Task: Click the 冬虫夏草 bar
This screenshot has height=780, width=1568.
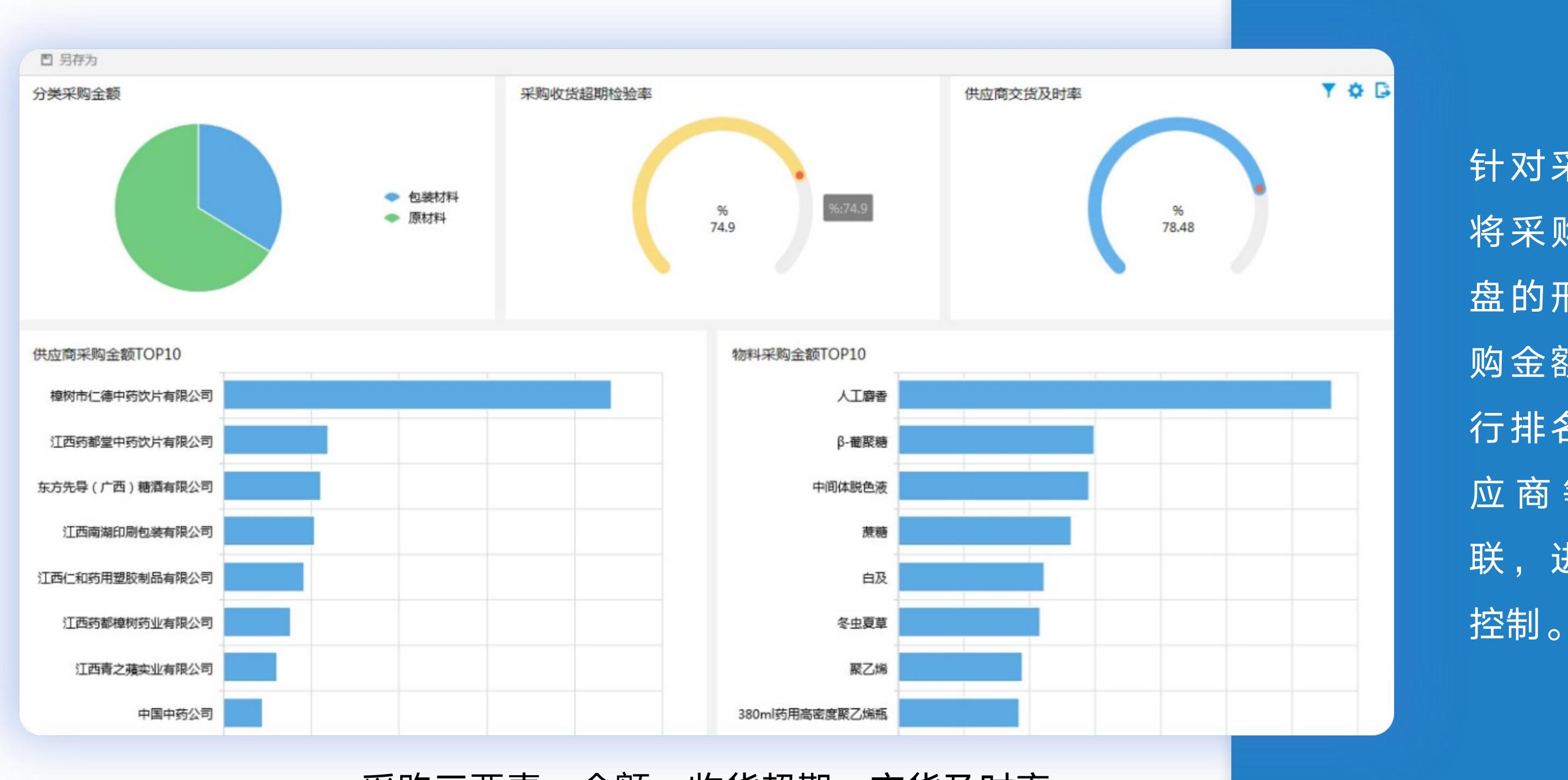Action: 969,622
